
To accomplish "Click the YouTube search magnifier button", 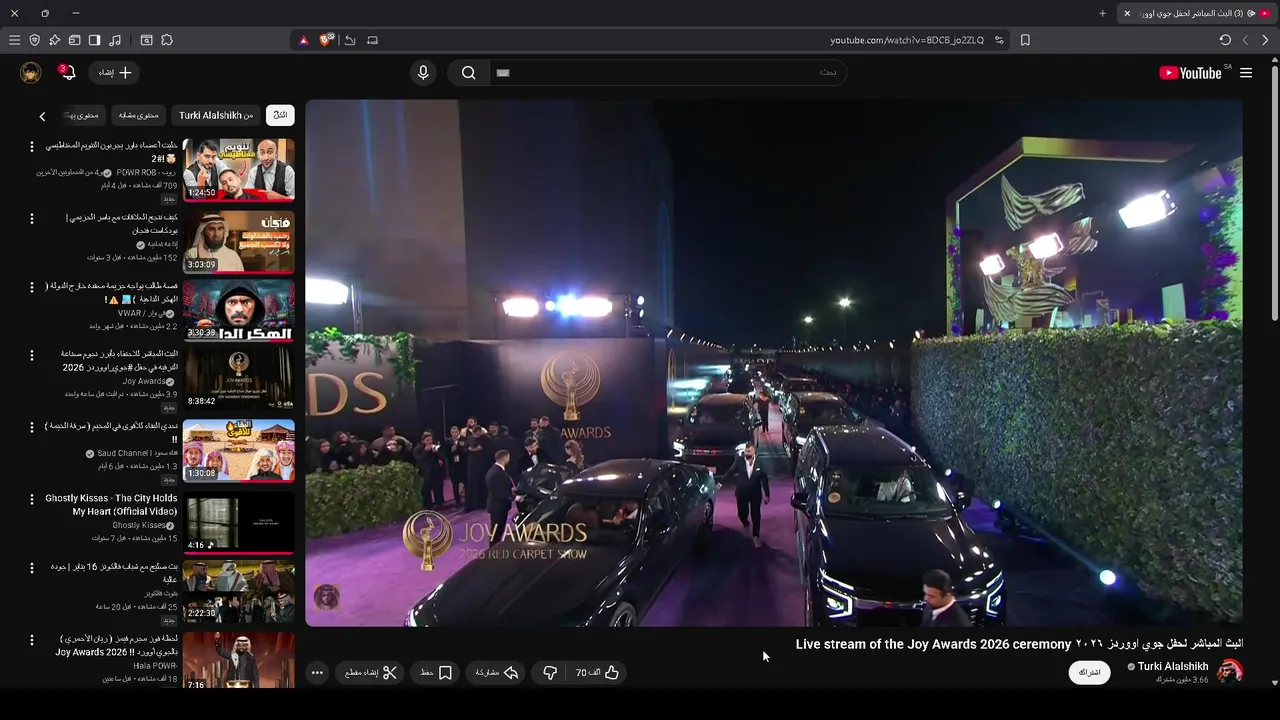I will 468,73.
